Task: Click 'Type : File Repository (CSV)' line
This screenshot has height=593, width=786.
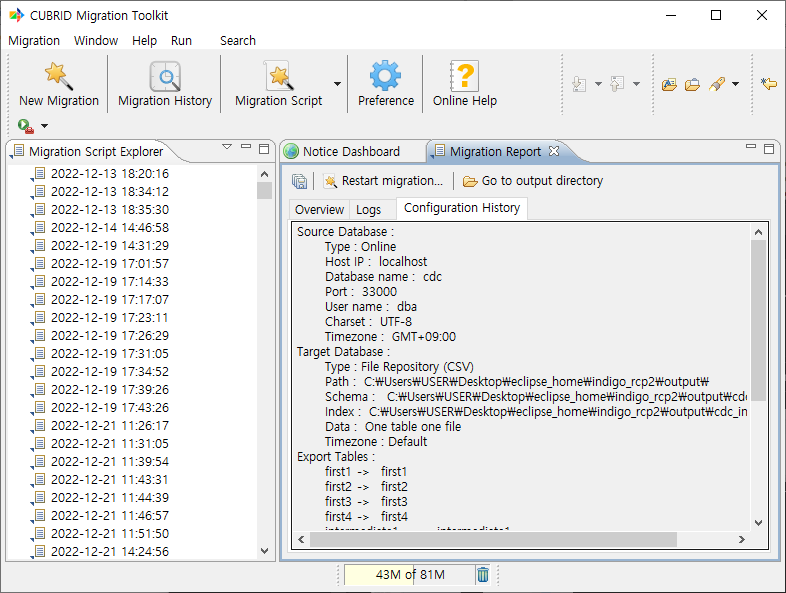Action: (x=399, y=367)
